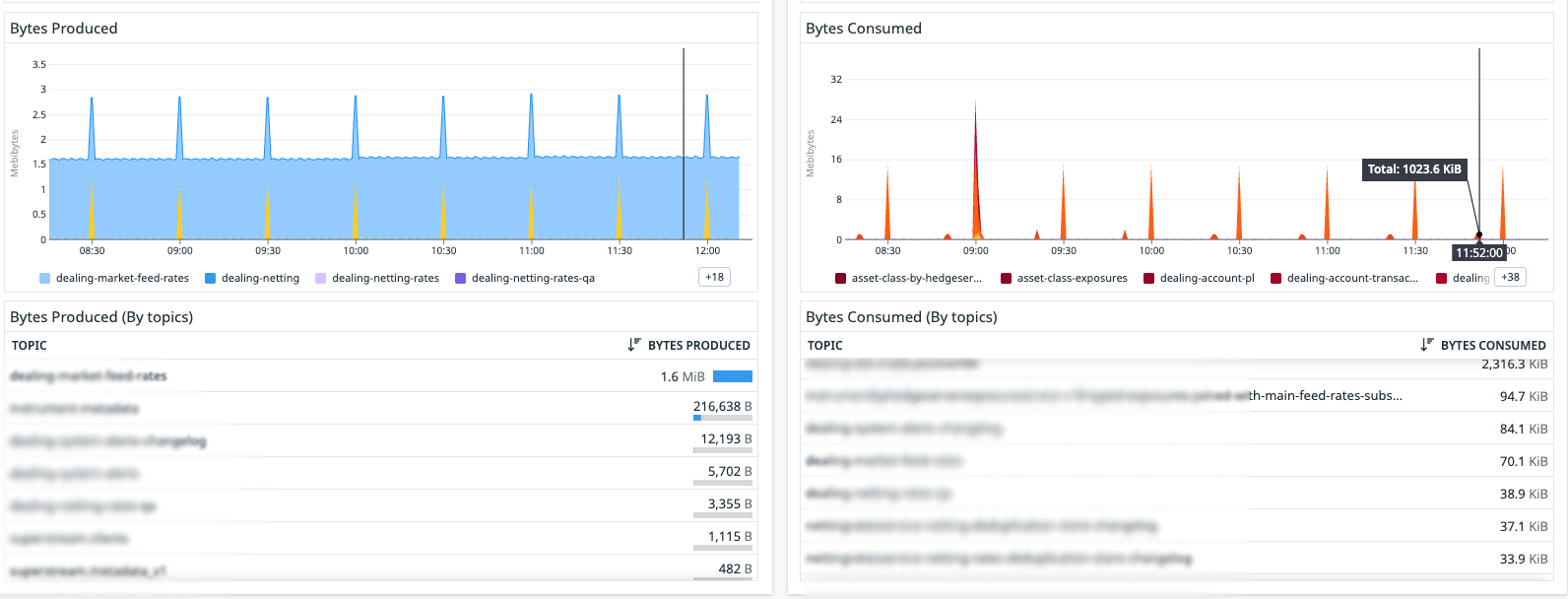Select the 33.9 KiB value

pyautogui.click(x=1524, y=559)
